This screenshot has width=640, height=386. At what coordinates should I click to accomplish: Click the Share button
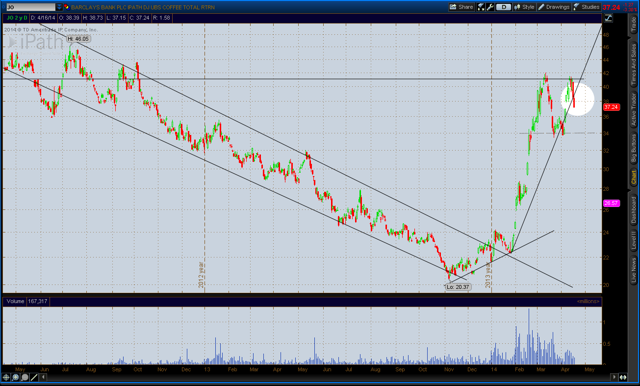pyautogui.click(x=461, y=7)
